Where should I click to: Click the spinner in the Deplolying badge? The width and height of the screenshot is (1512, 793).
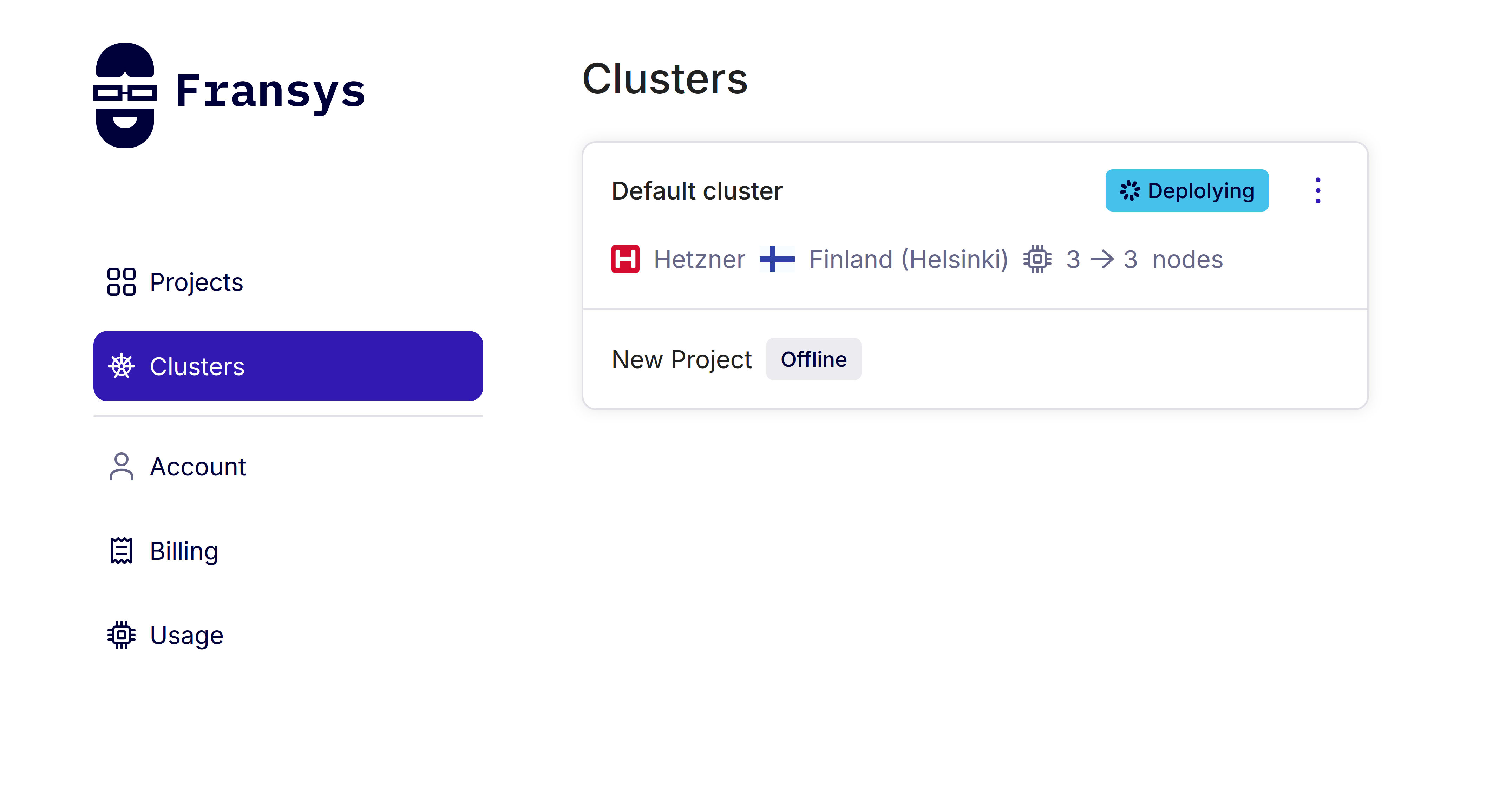pos(1129,190)
